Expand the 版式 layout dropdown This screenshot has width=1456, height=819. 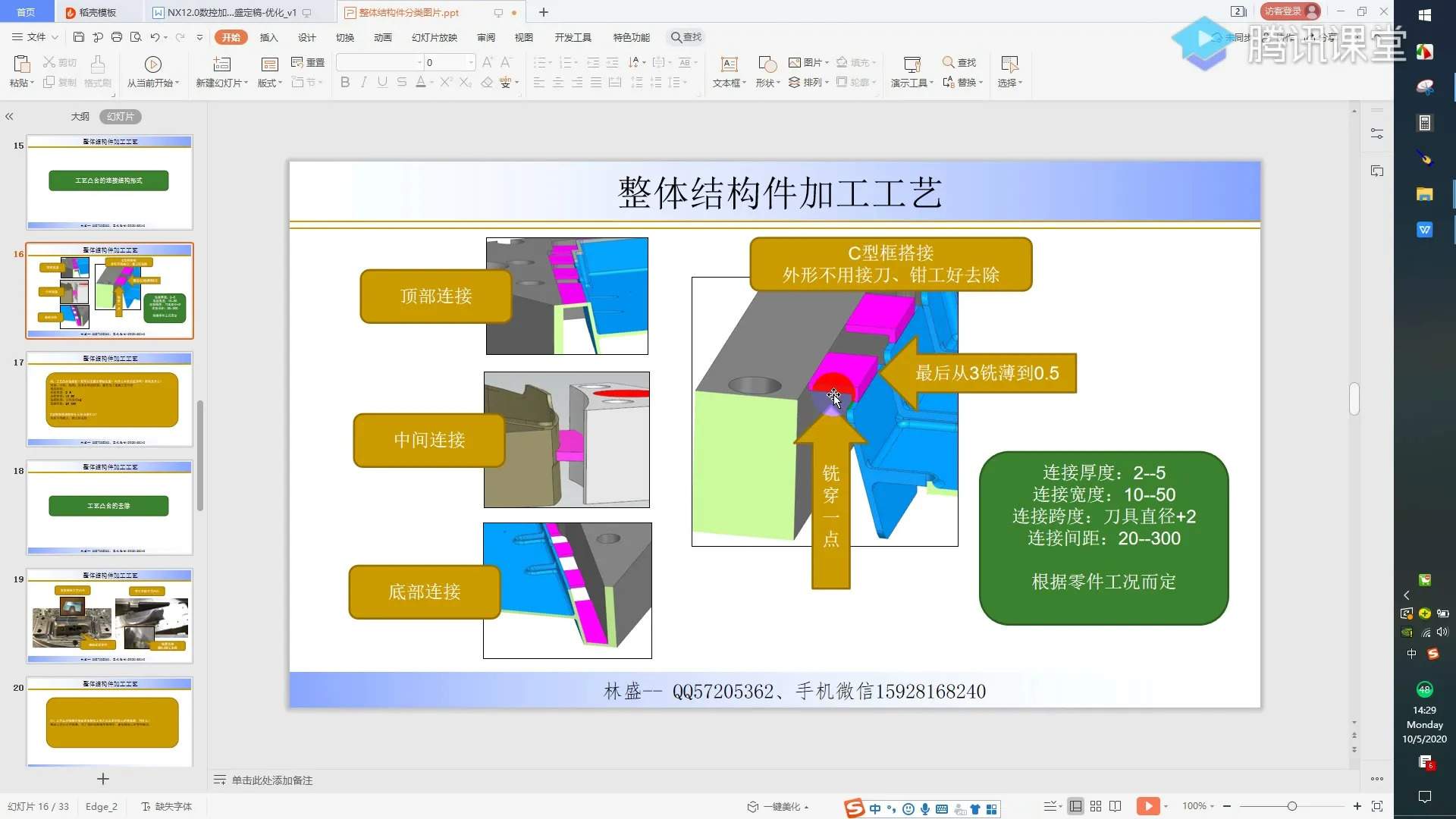pyautogui.click(x=270, y=83)
